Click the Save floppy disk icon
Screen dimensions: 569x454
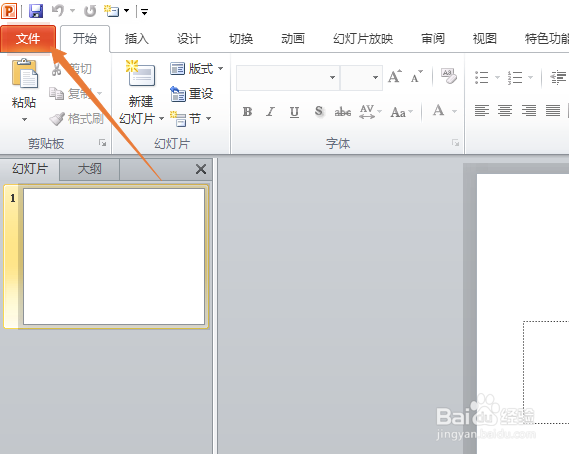point(36,11)
